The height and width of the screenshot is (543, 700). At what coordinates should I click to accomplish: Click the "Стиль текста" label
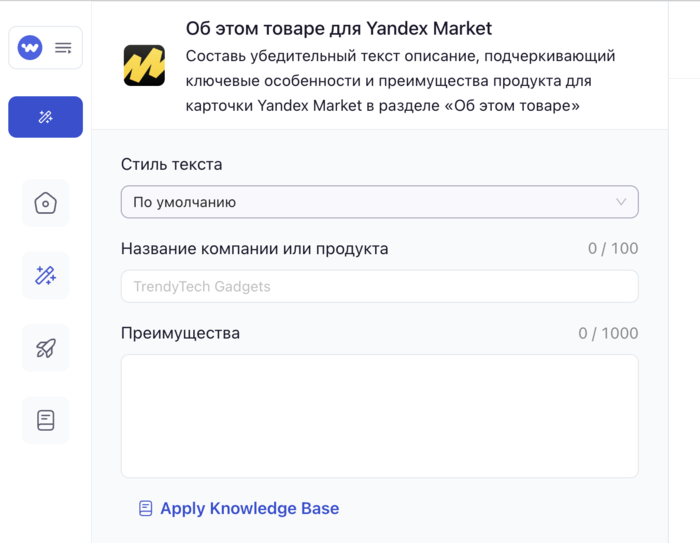coord(171,165)
